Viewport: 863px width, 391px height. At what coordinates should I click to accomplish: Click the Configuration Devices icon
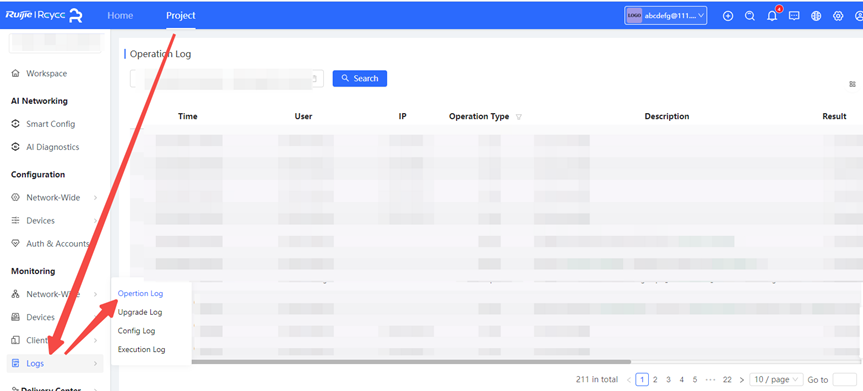click(15, 220)
